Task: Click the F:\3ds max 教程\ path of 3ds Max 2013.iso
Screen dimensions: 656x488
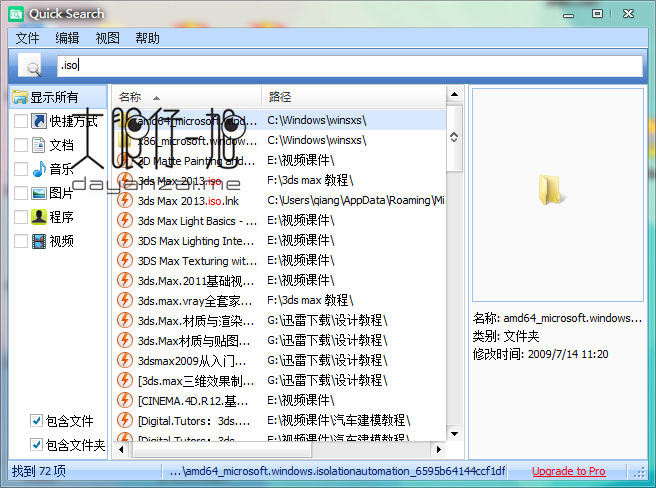Action: click(310, 180)
